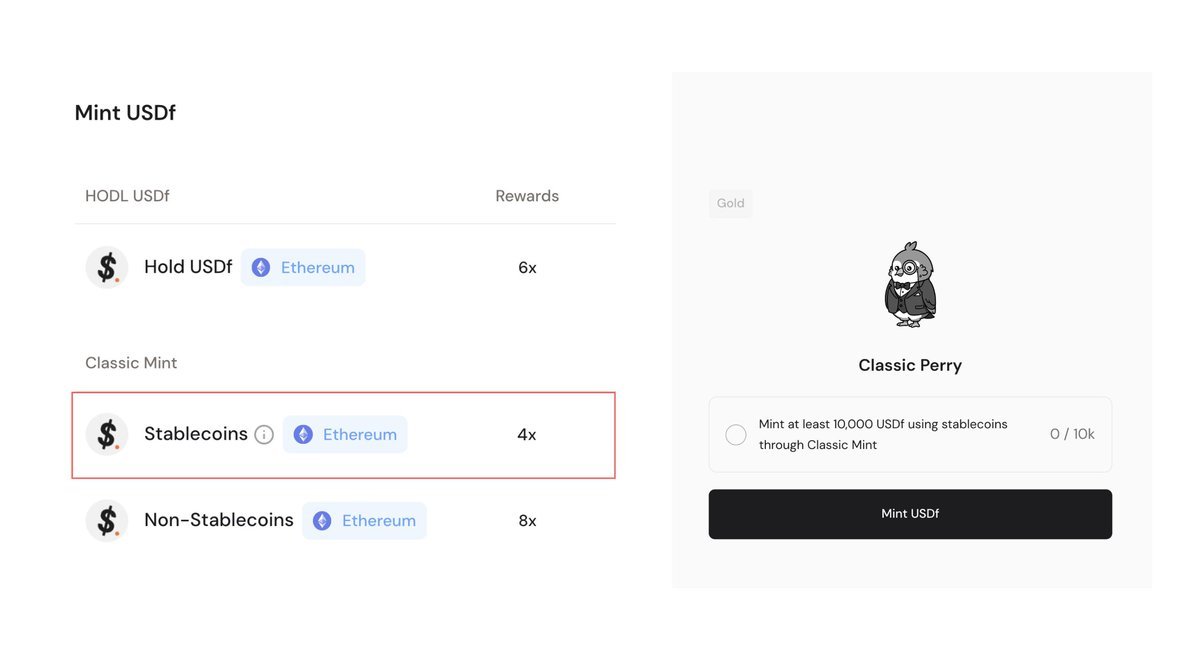Image resolution: width=1200 pixels, height=666 pixels.
Task: Click the Stablecoins dollar coin icon
Action: [x=107, y=435]
